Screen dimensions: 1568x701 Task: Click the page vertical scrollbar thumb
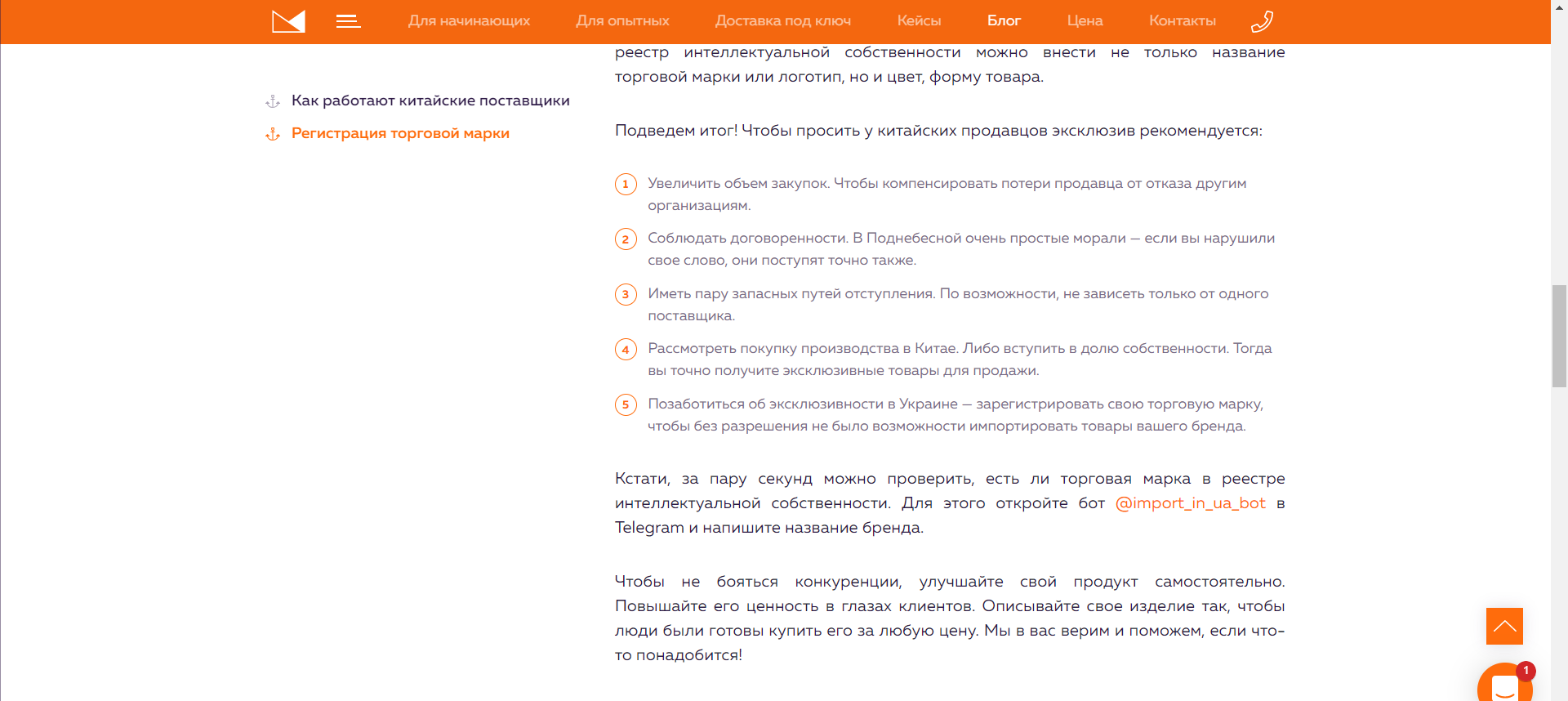click(1559, 336)
